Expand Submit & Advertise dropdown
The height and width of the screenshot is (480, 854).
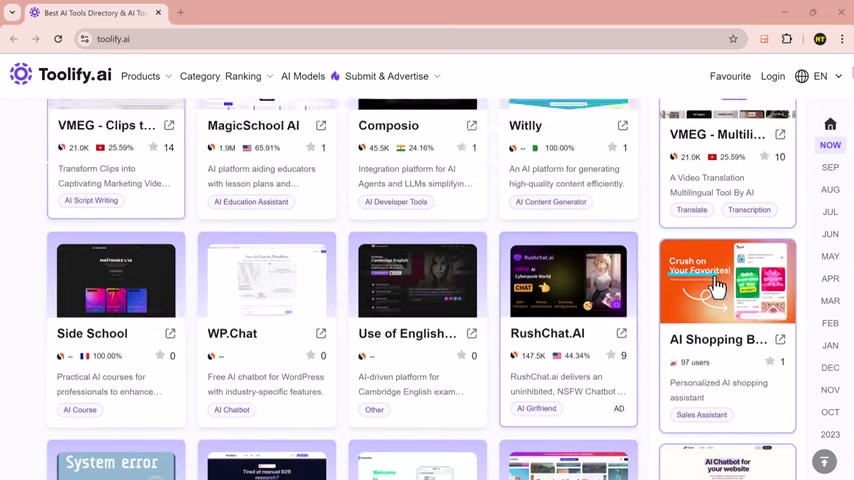tap(393, 76)
